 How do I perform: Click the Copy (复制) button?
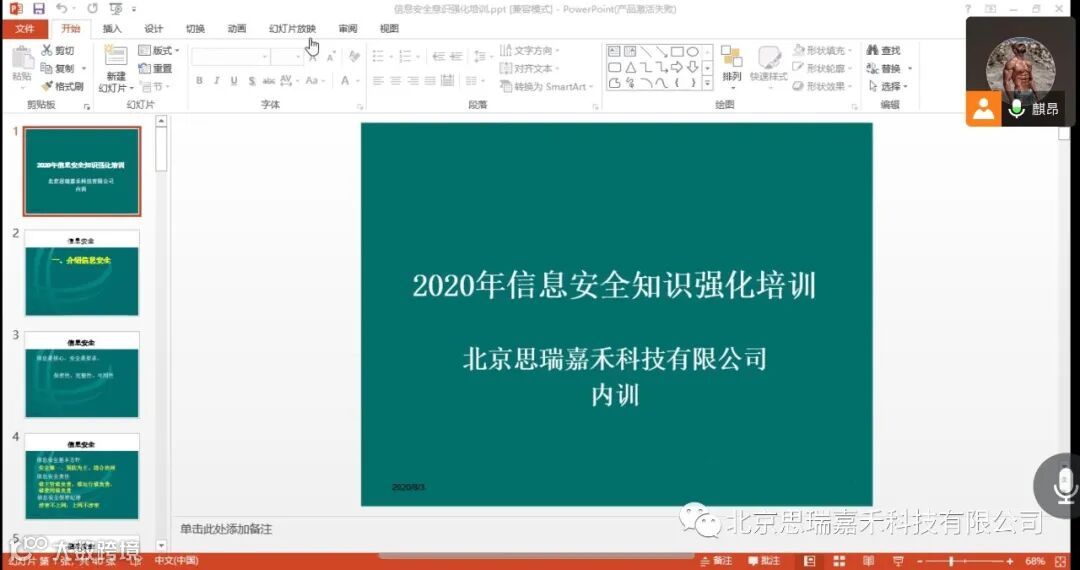(59, 69)
